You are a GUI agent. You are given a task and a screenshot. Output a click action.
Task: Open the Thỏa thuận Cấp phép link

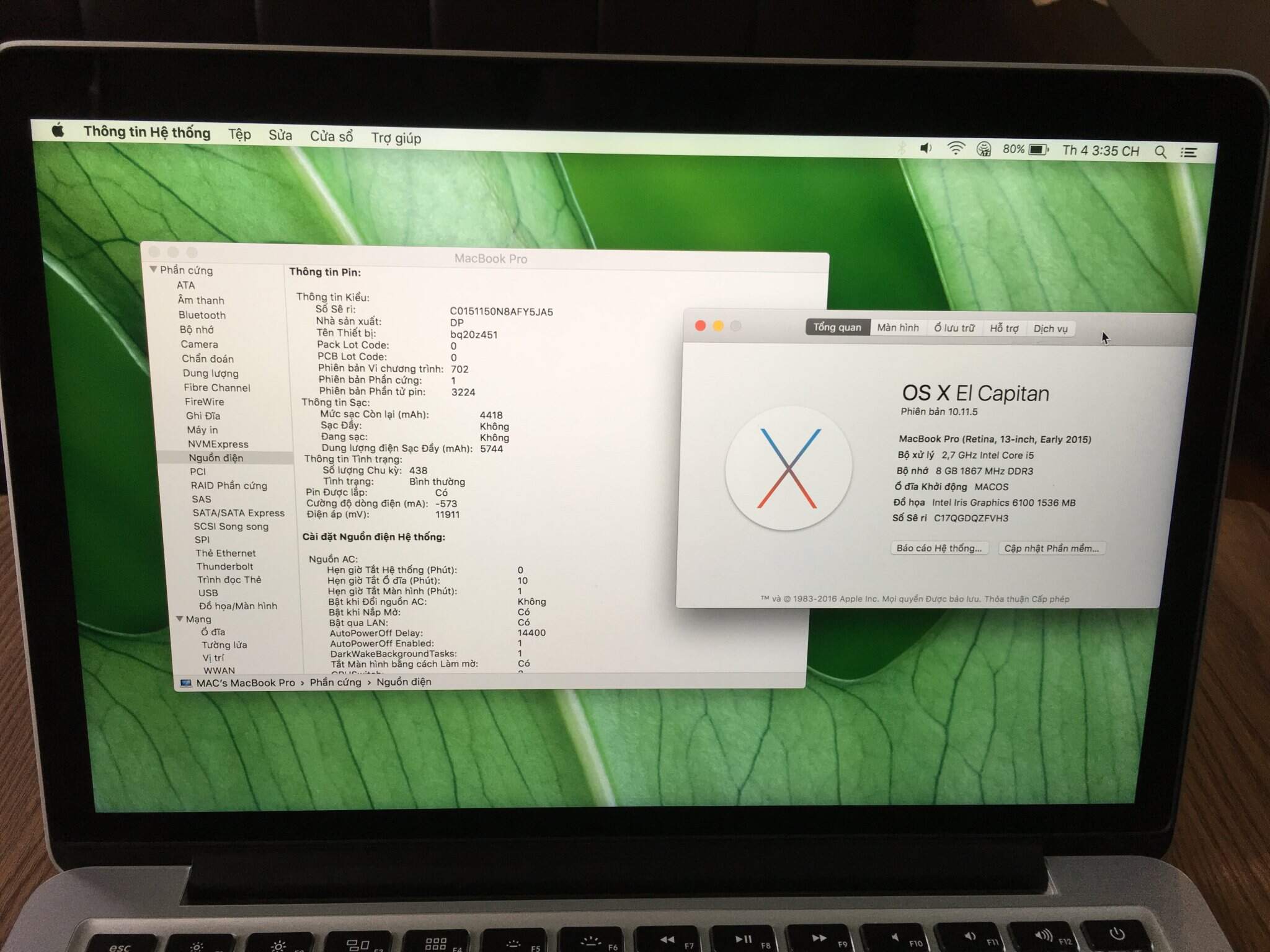(x=1026, y=599)
